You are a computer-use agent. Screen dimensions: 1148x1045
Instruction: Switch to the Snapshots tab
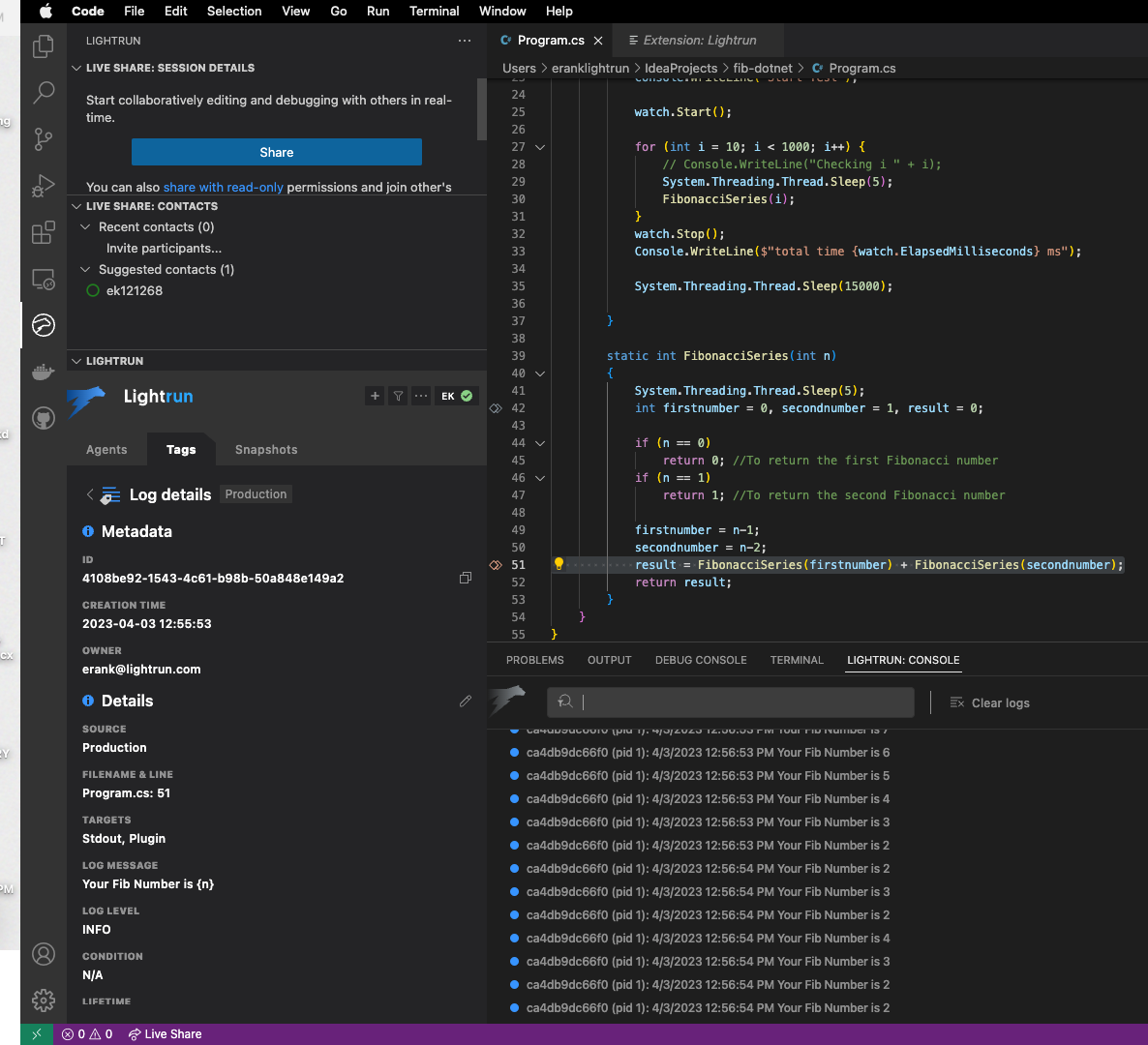(266, 450)
